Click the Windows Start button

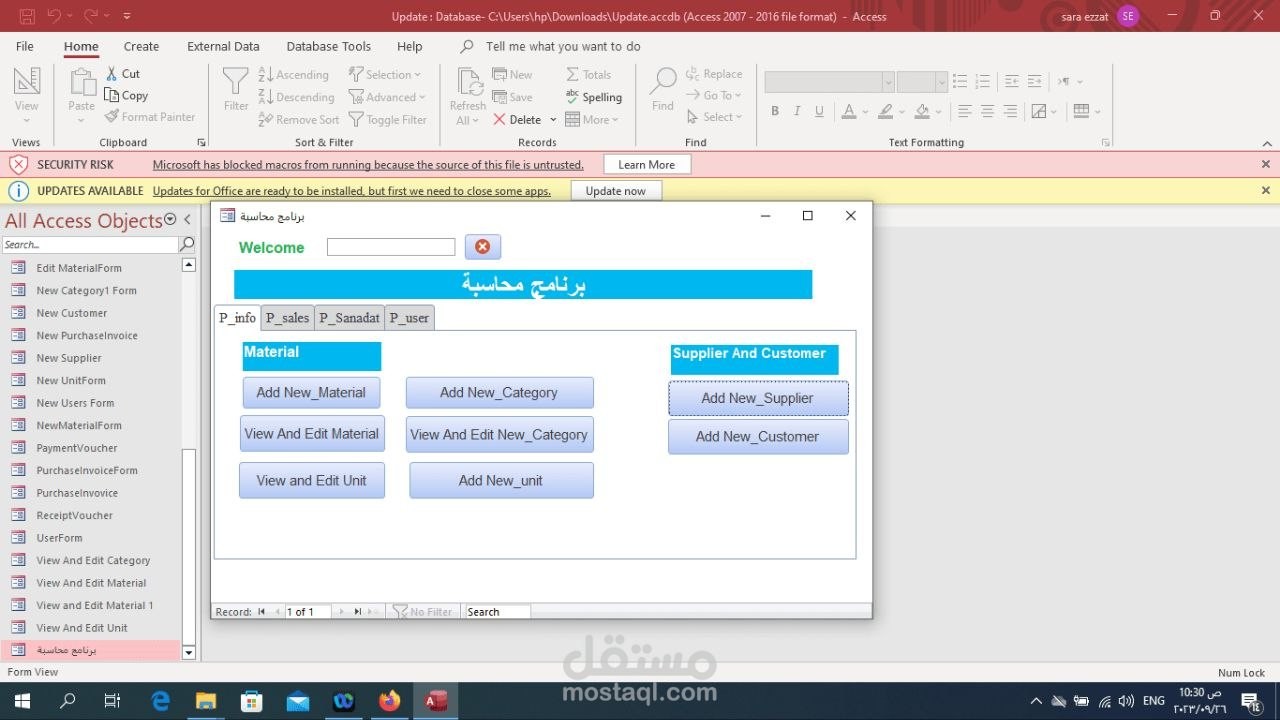coord(22,701)
